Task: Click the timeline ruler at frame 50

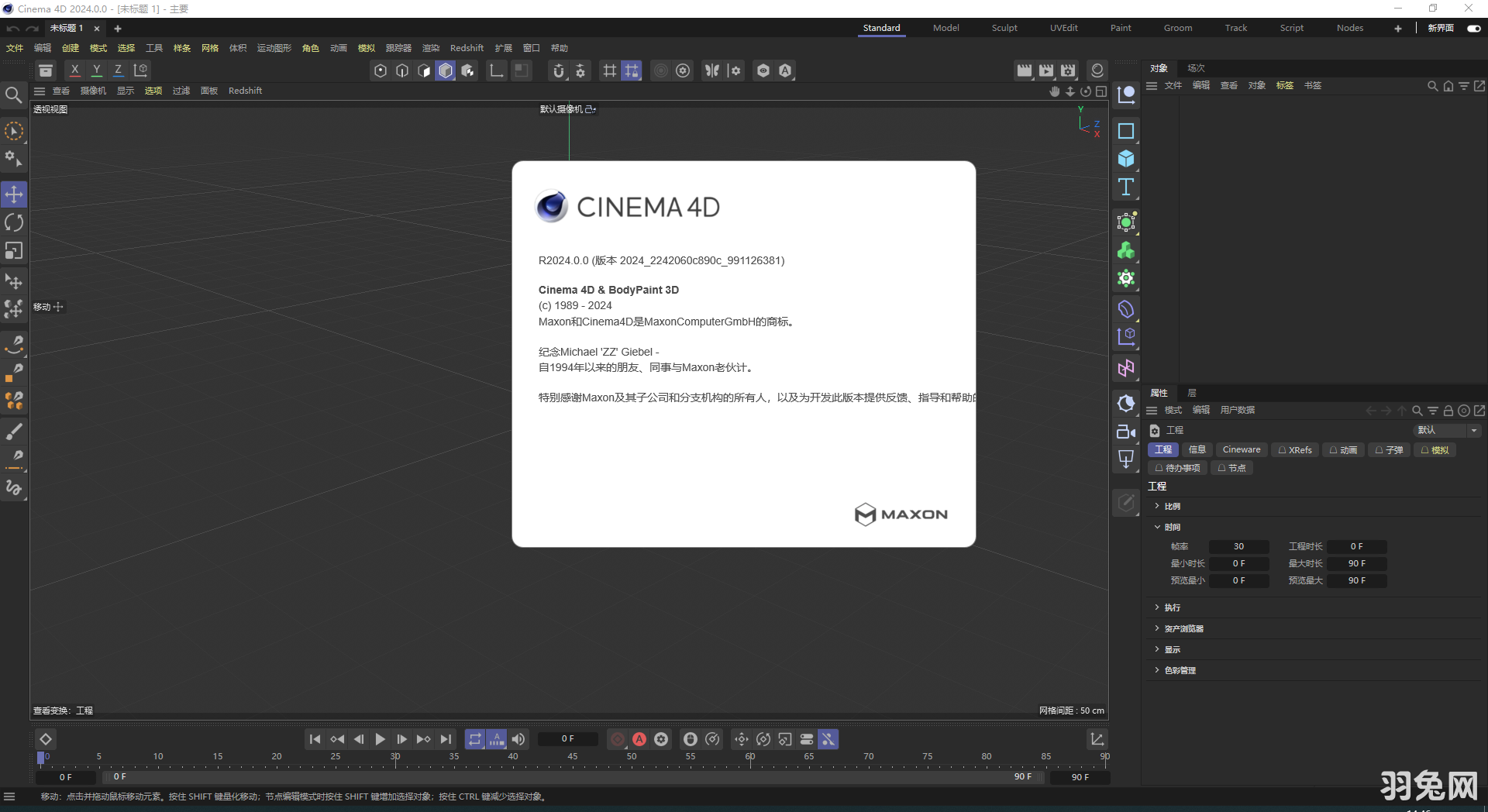Action: coord(632,757)
